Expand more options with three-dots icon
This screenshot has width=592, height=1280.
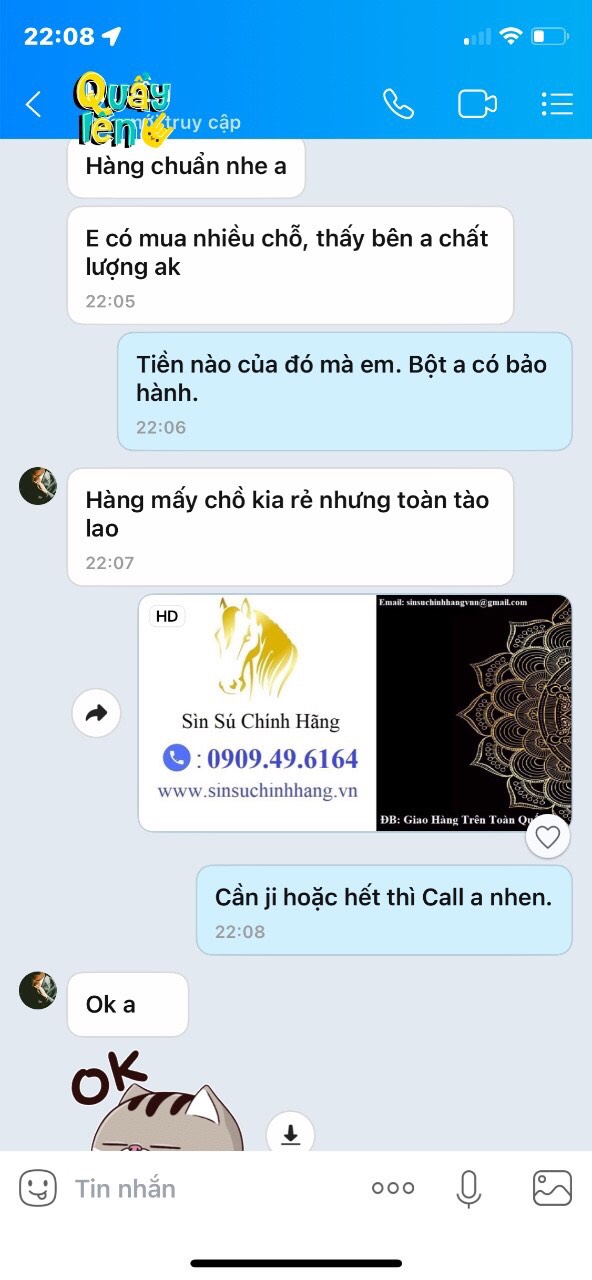click(393, 1188)
